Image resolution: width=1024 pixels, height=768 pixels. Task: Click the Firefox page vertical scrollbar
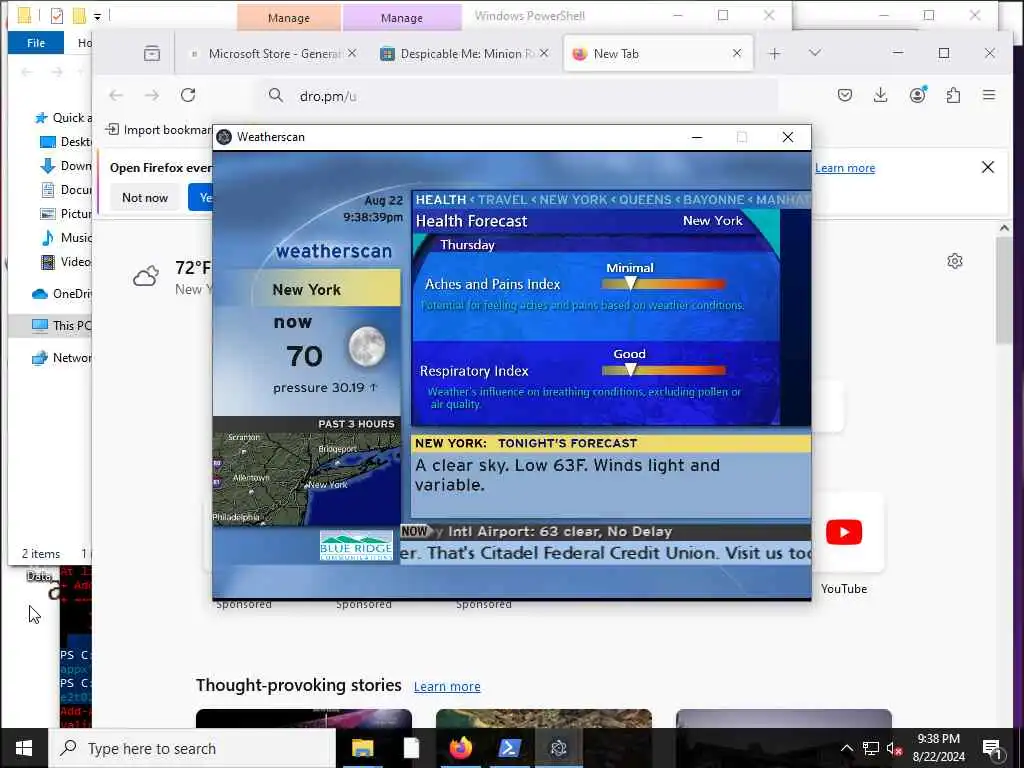tap(1004, 291)
